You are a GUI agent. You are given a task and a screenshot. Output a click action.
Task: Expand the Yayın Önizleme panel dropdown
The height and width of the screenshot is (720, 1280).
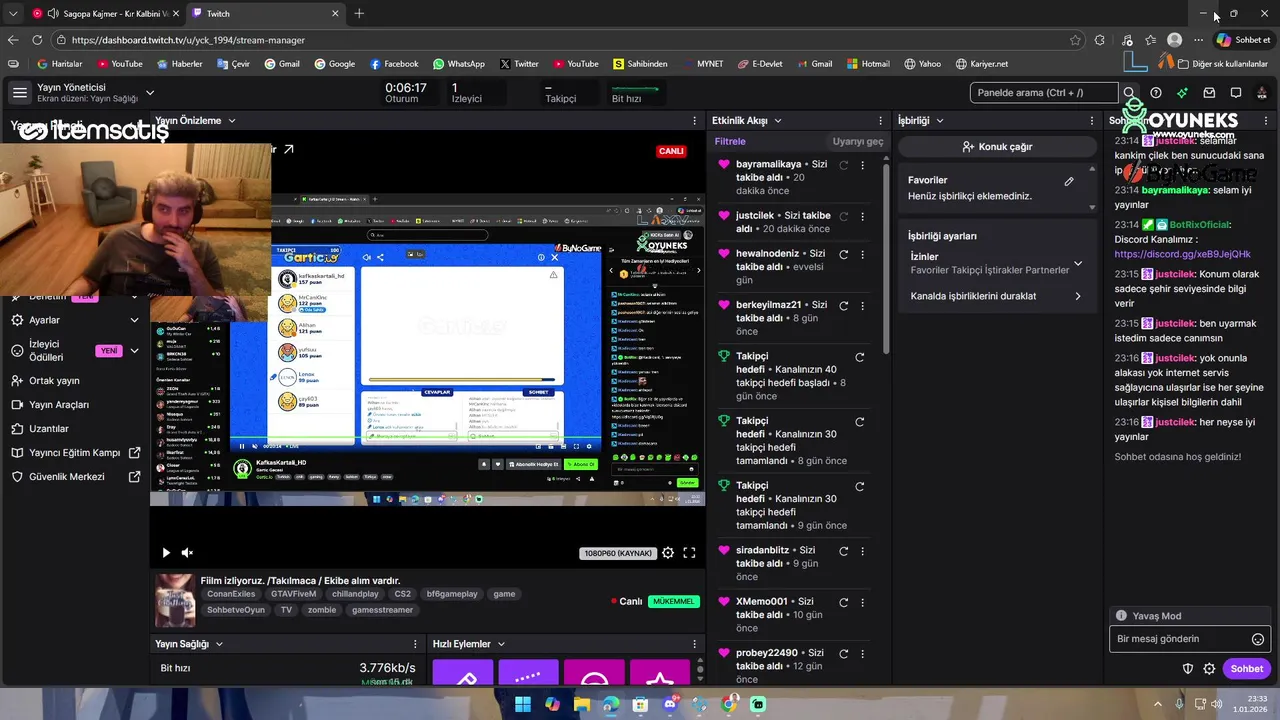click(x=231, y=121)
